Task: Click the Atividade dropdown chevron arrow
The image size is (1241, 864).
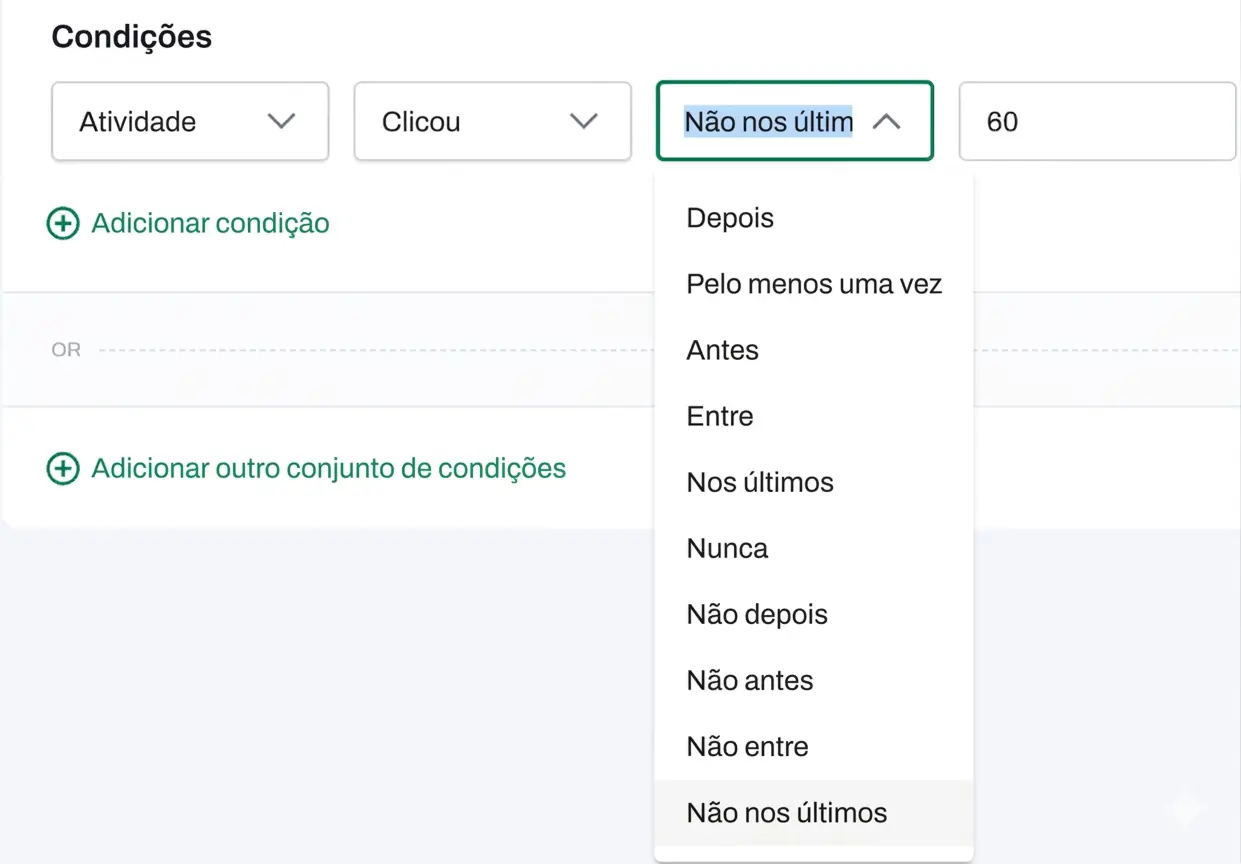Action: tap(282, 122)
